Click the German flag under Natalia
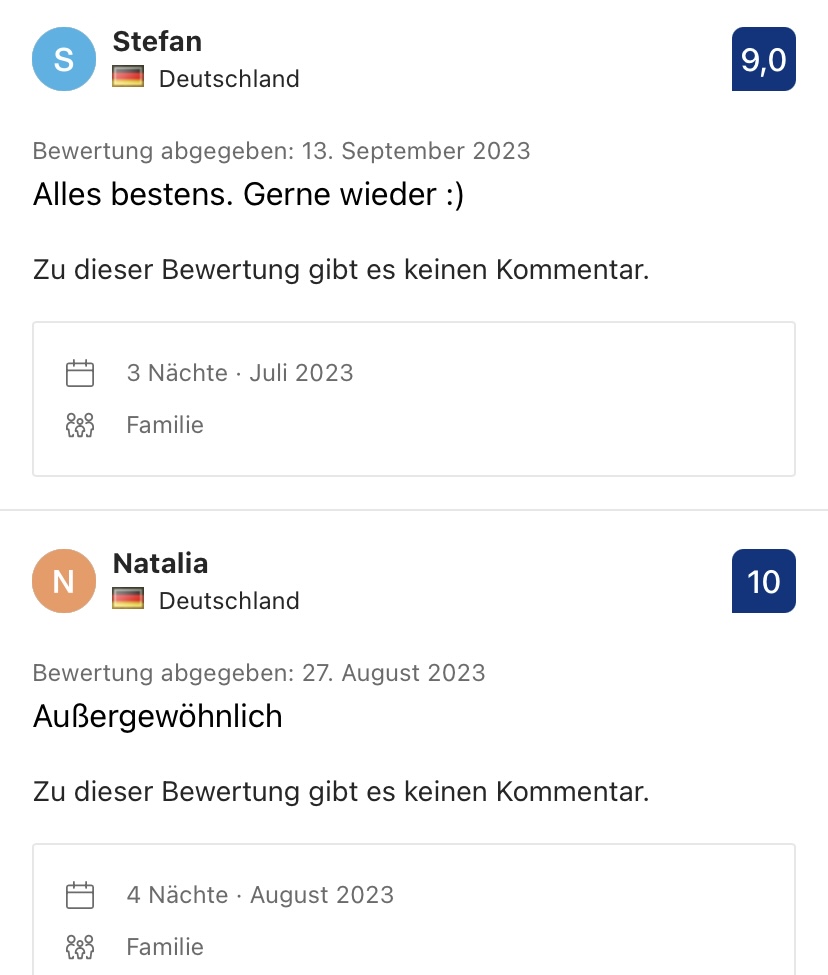 tap(128, 599)
